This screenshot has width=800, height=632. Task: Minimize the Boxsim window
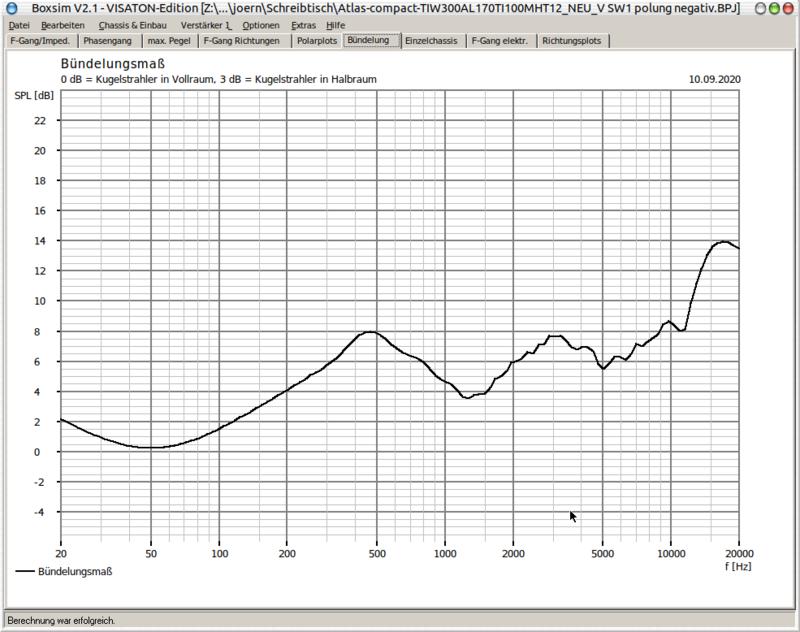click(x=760, y=9)
